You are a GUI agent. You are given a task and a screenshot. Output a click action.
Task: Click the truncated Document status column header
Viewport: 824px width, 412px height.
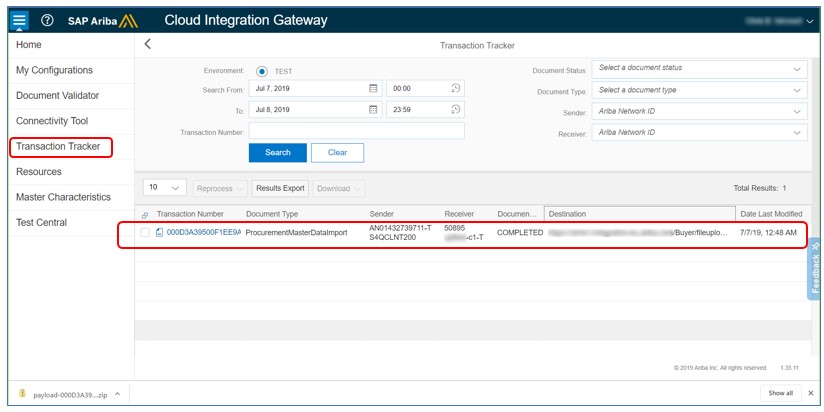(x=517, y=214)
